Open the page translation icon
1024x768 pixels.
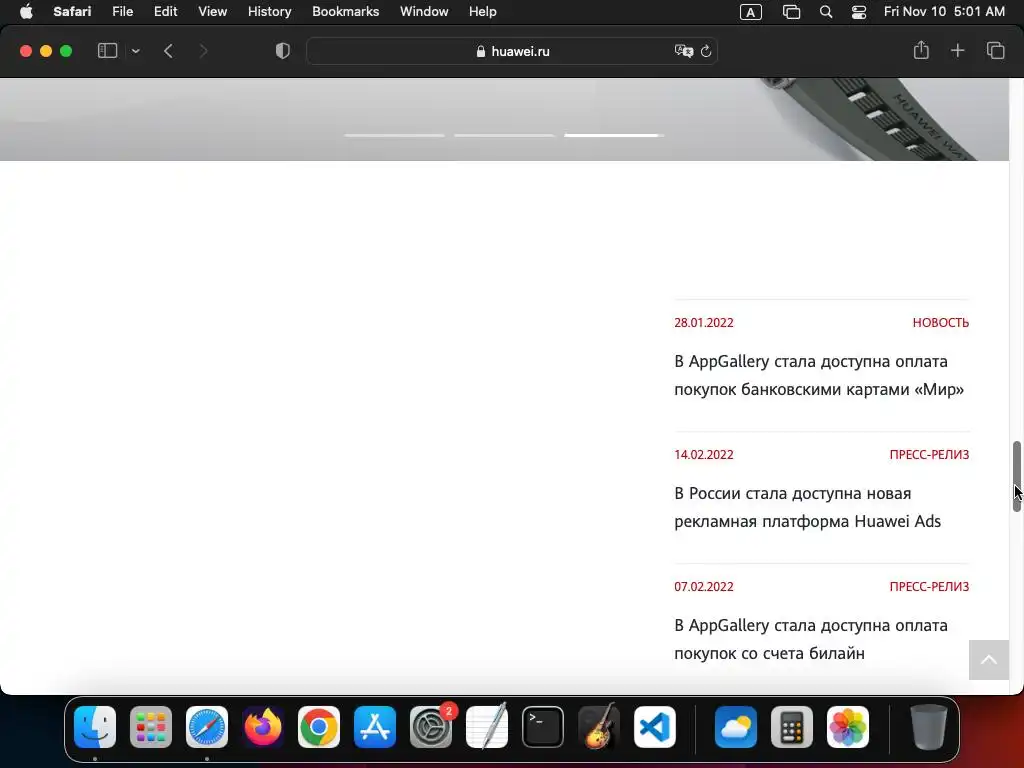(684, 51)
